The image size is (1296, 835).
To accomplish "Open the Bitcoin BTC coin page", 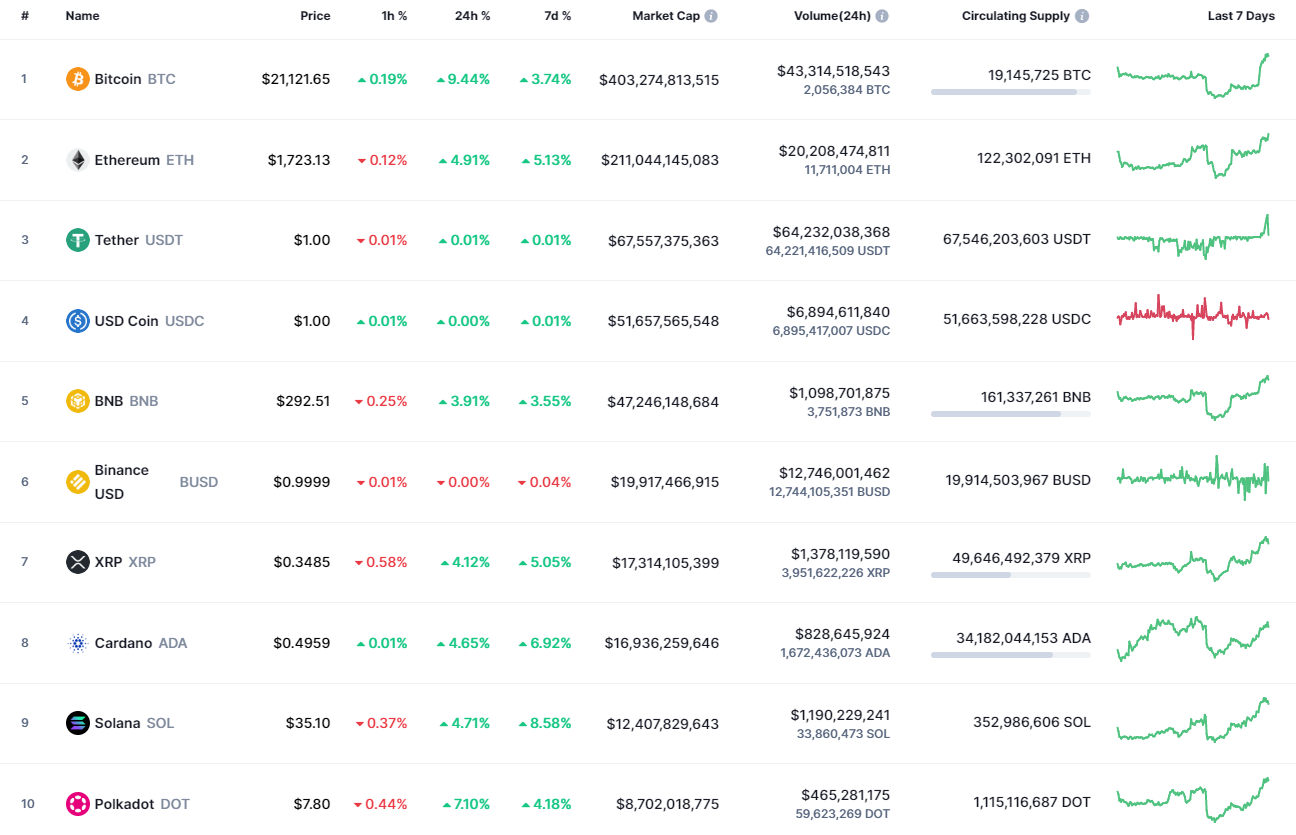I will (120, 78).
